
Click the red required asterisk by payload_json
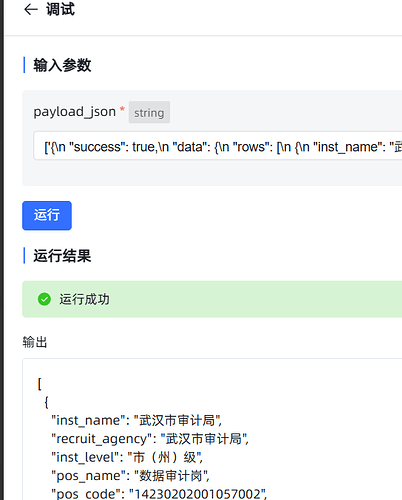122,109
